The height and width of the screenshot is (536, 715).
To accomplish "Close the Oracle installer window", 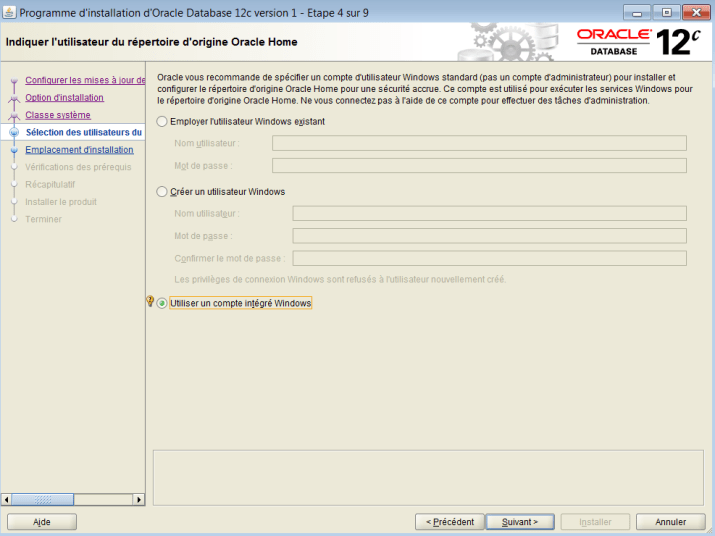I will pos(696,13).
